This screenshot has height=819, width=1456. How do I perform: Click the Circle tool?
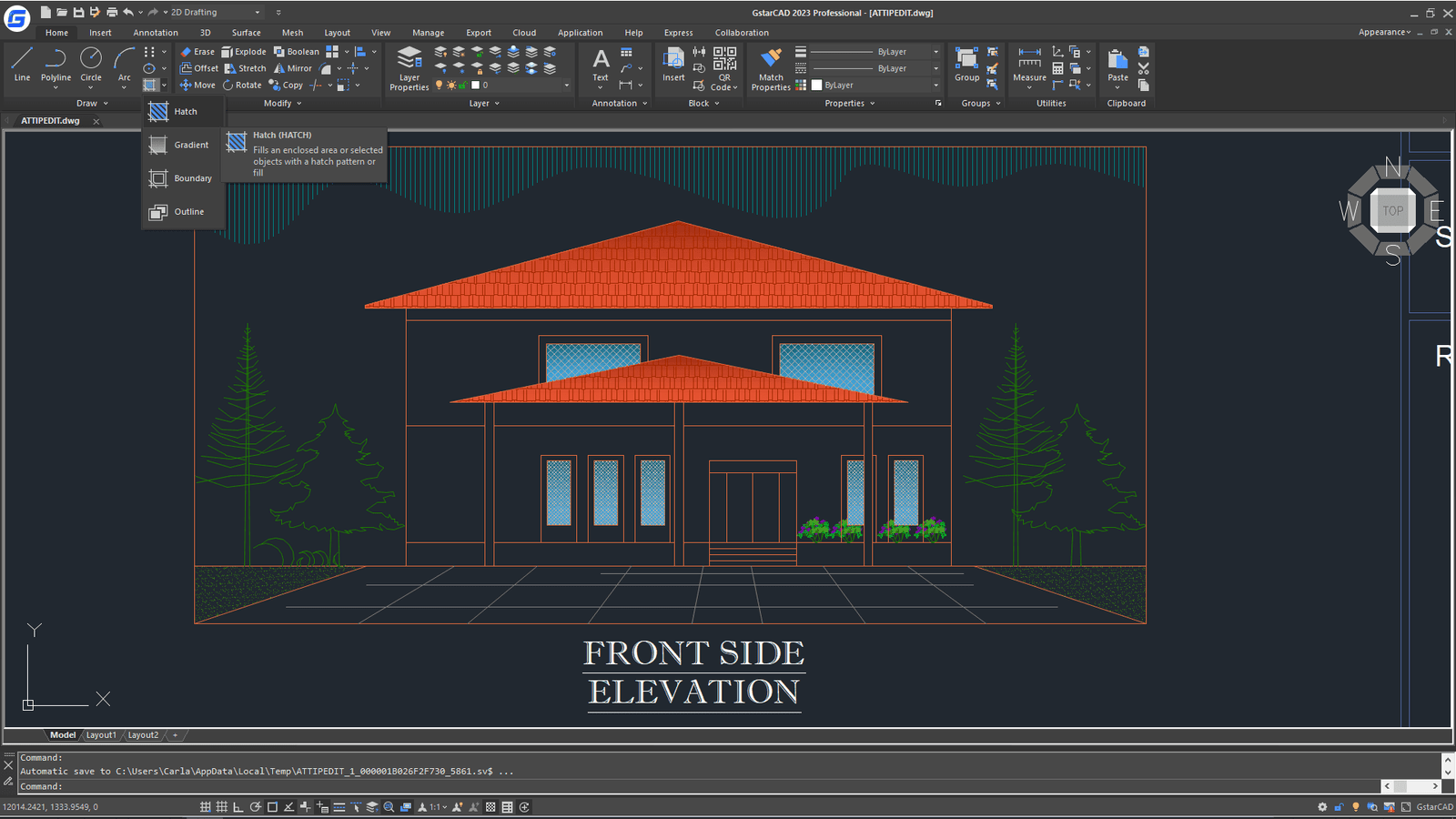coord(91,64)
